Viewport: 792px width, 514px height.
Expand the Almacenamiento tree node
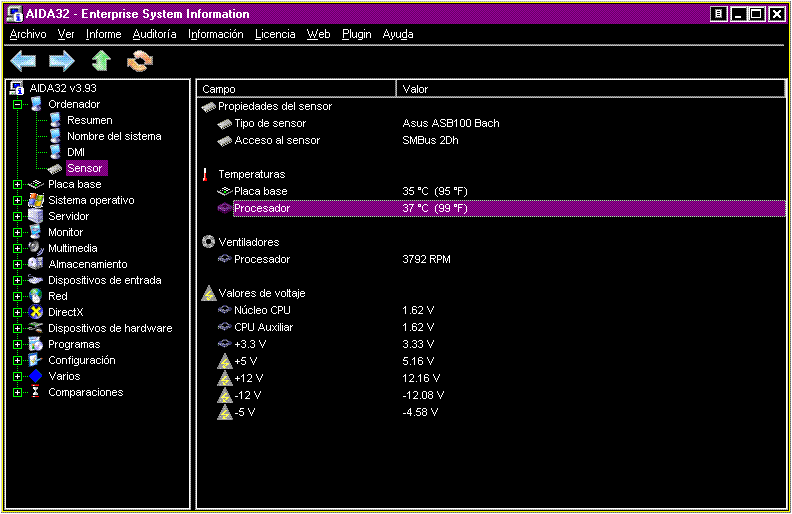pyautogui.click(x=18, y=264)
